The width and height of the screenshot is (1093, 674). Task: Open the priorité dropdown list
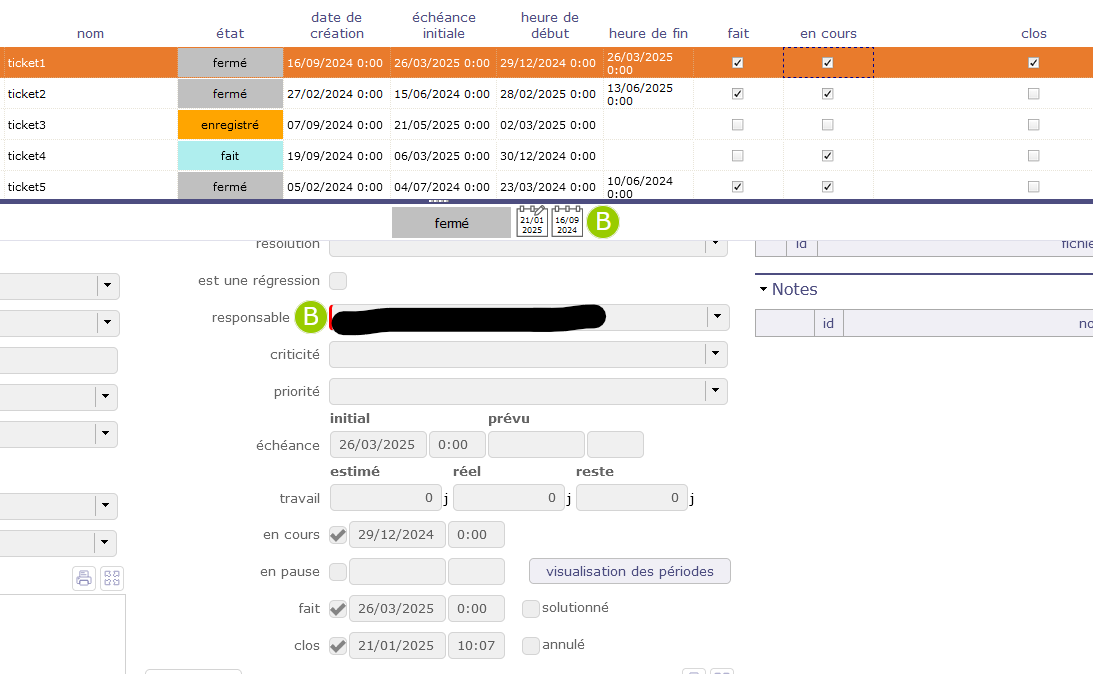click(714, 391)
